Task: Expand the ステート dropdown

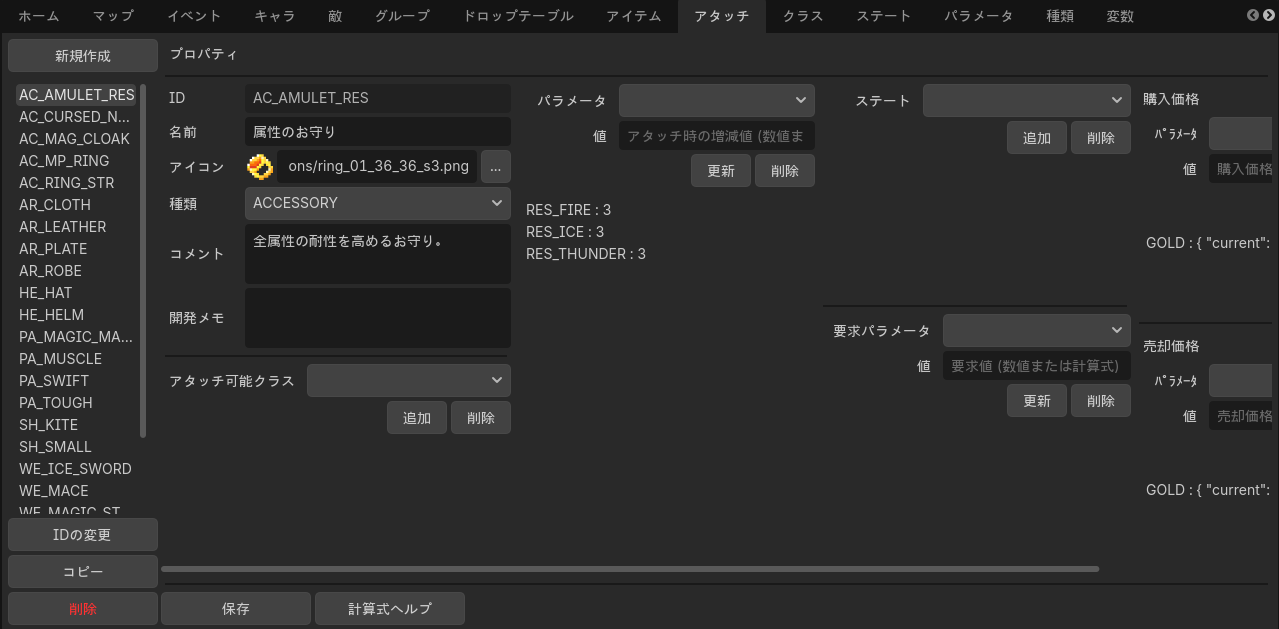Action: [1027, 100]
